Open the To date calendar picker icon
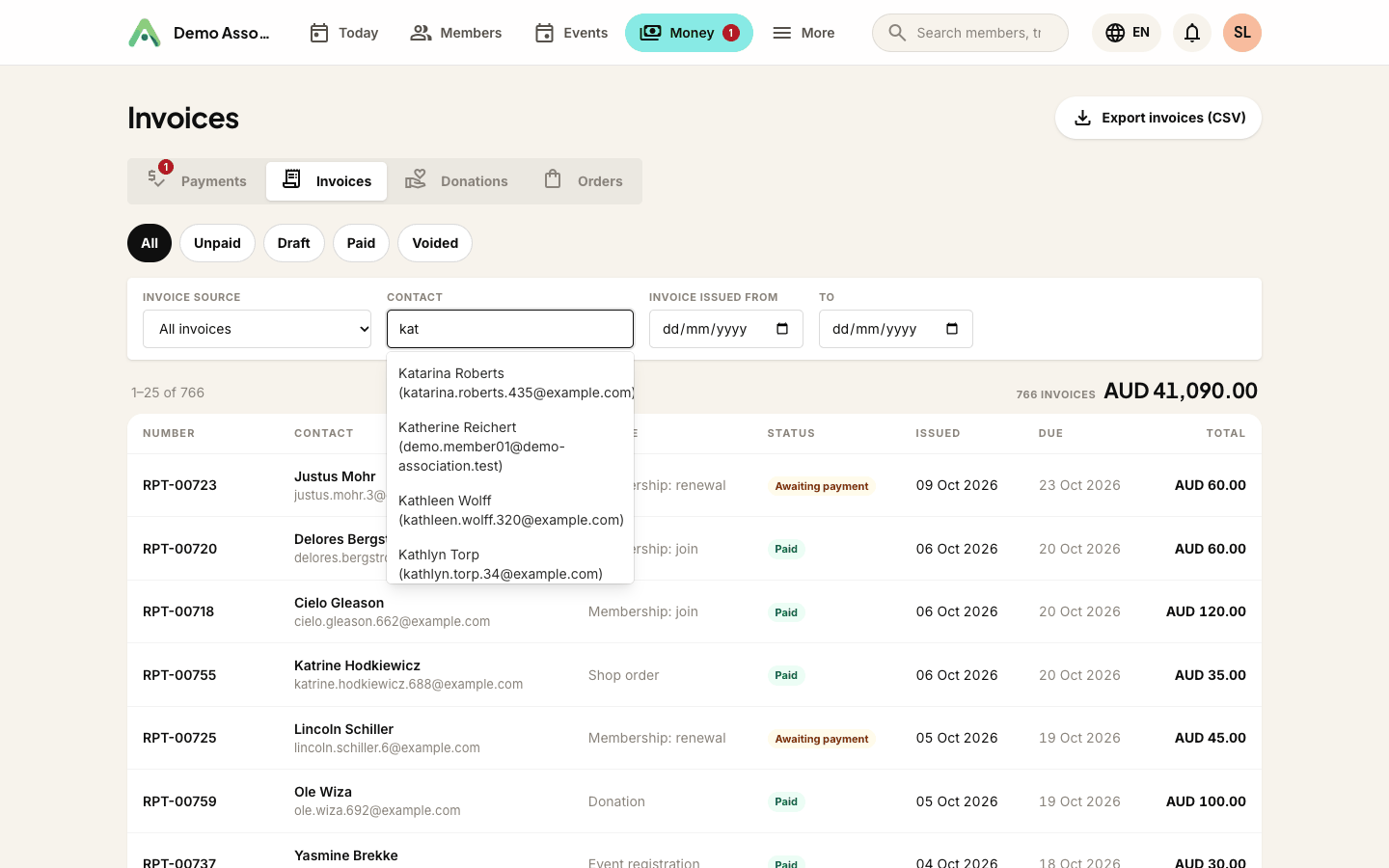Image resolution: width=1389 pixels, height=868 pixels. tap(952, 329)
